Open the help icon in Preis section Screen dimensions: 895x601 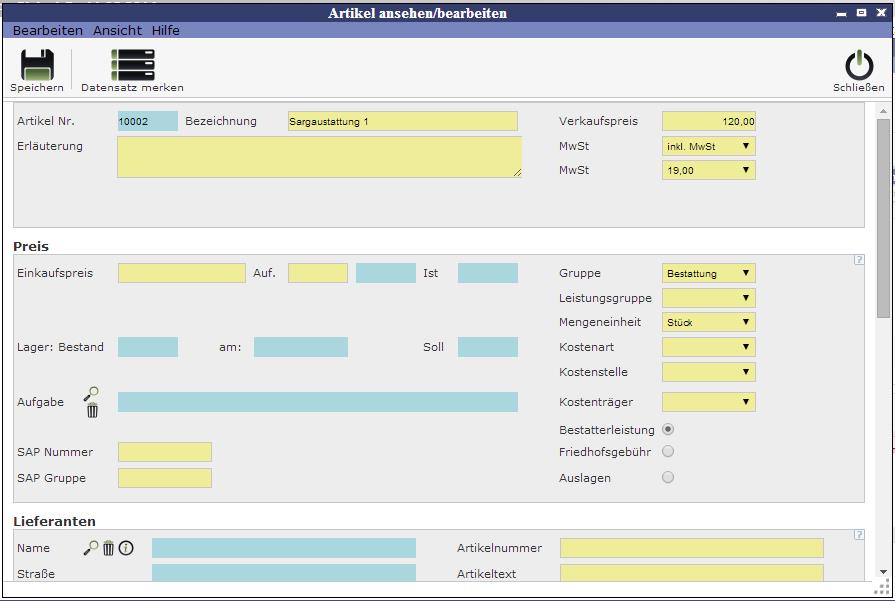859,260
